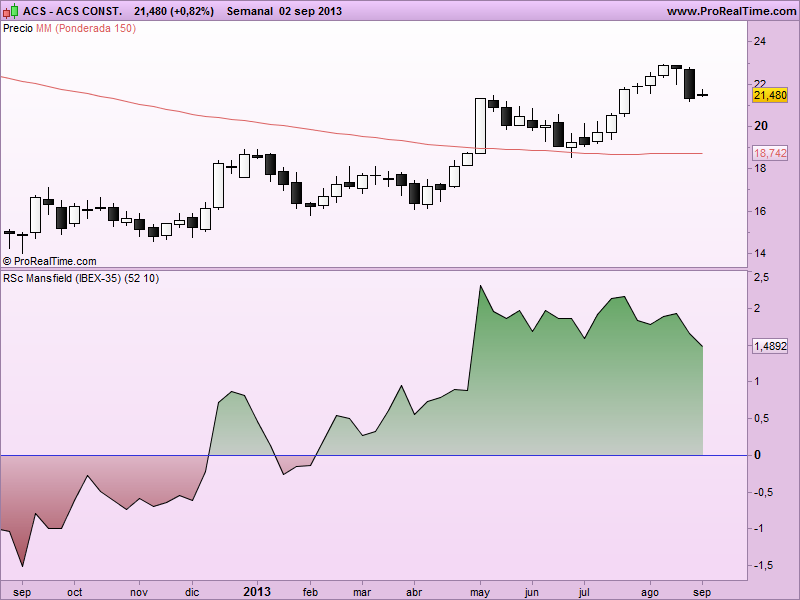The width and height of the screenshot is (800, 600).
Task: Click the 2013 year label on time axis
Action: 257,592
